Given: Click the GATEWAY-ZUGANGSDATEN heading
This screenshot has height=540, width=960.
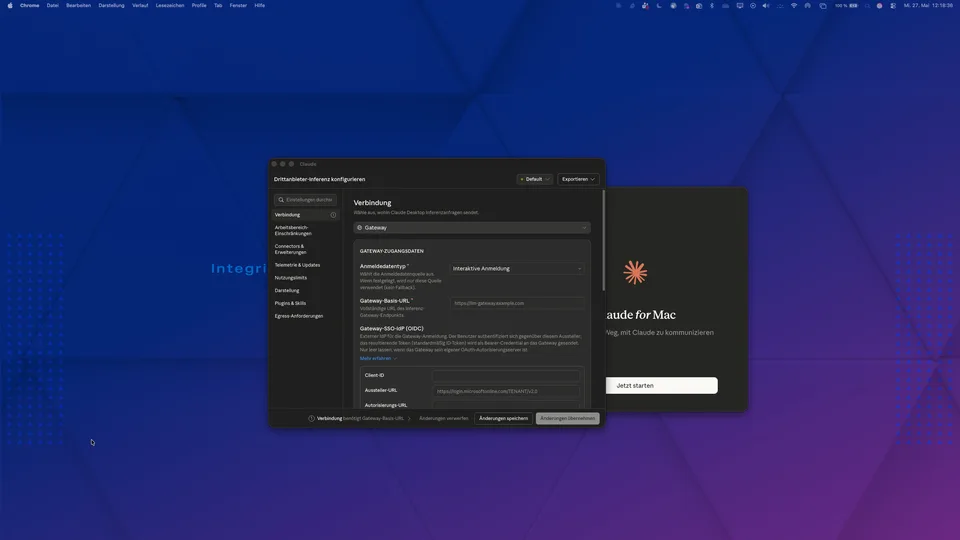Looking at the screenshot, I should coord(392,251).
